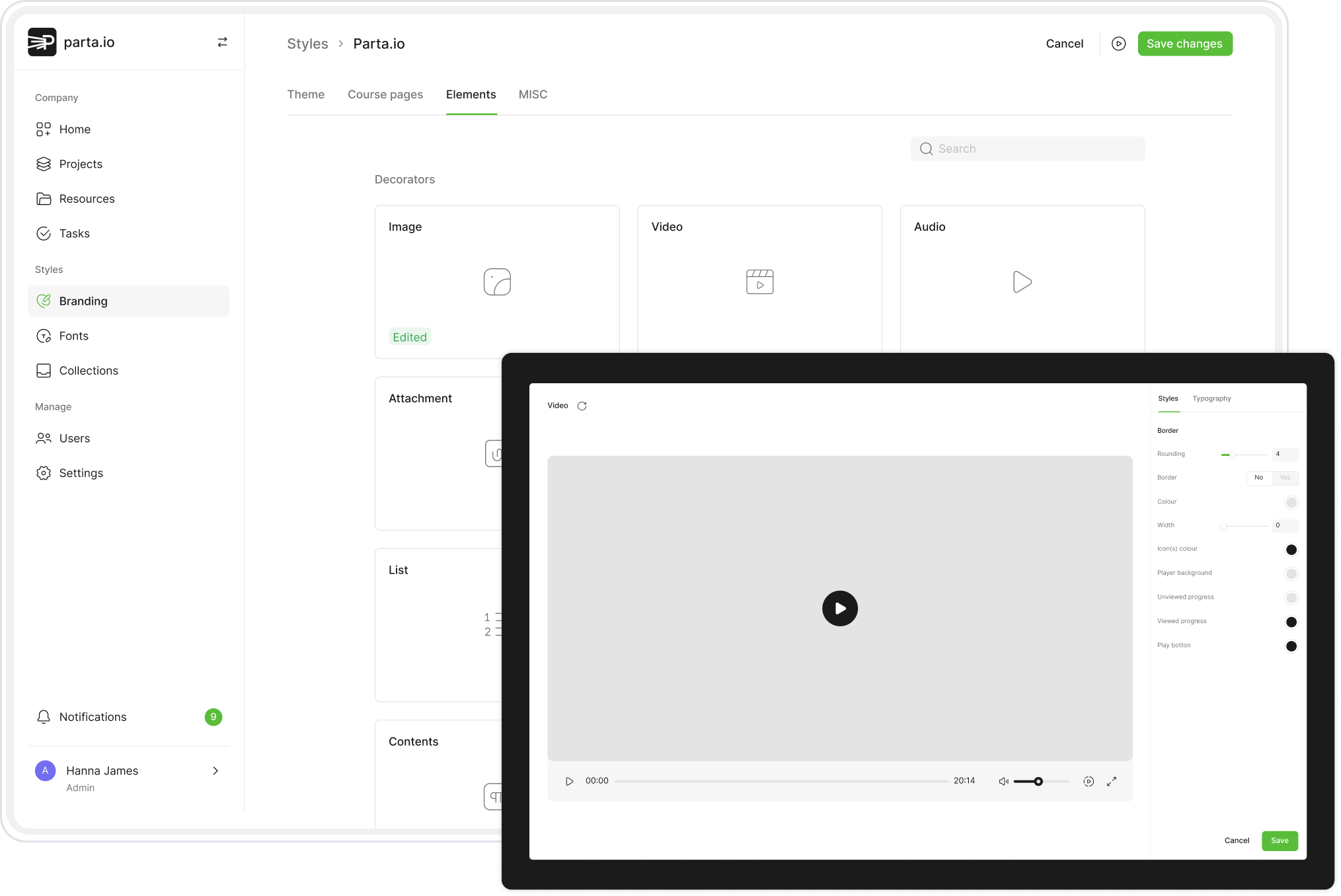
Task: Click the preview play icon beside Save changes
Action: (1118, 44)
